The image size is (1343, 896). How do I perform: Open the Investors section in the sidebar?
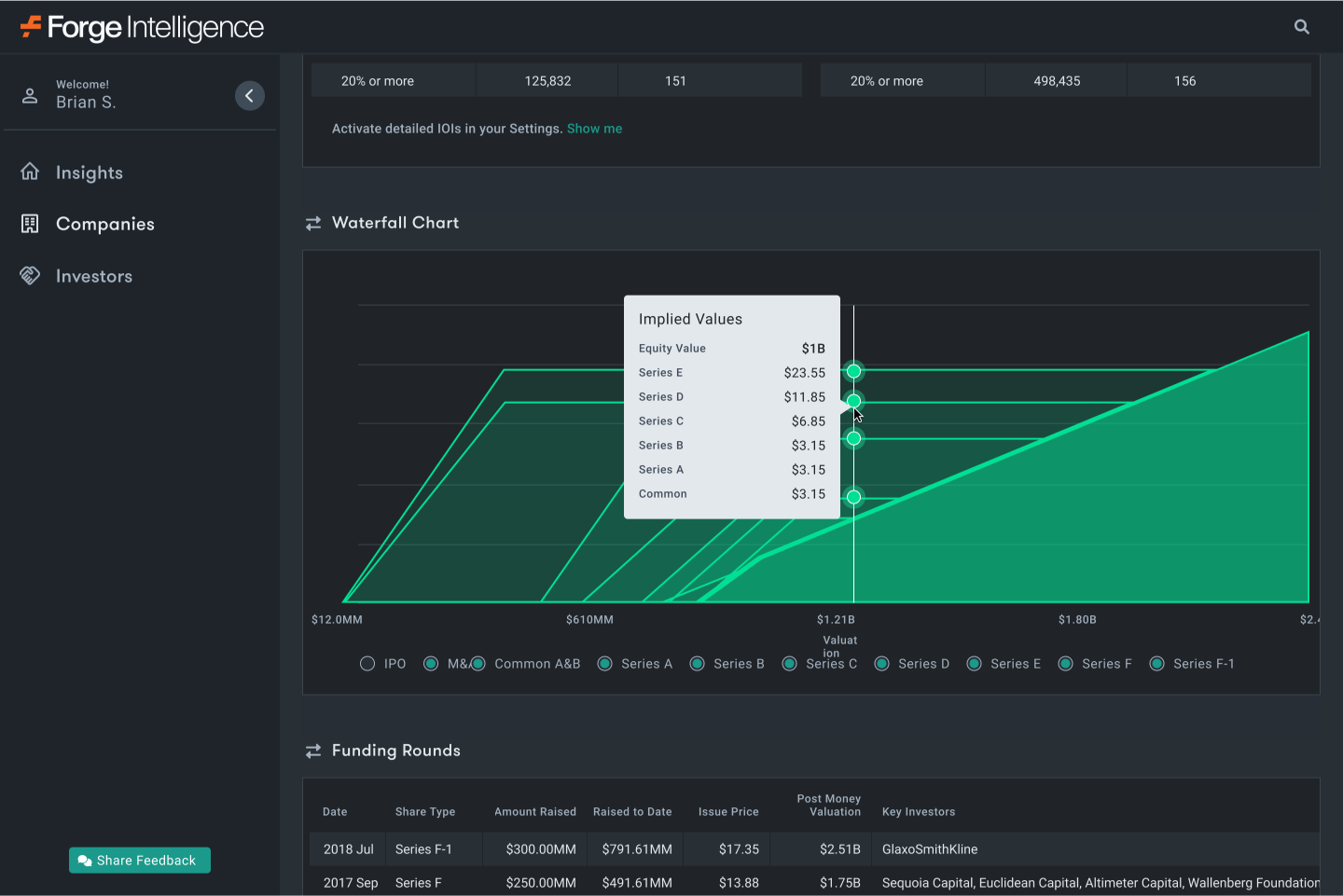(x=93, y=275)
